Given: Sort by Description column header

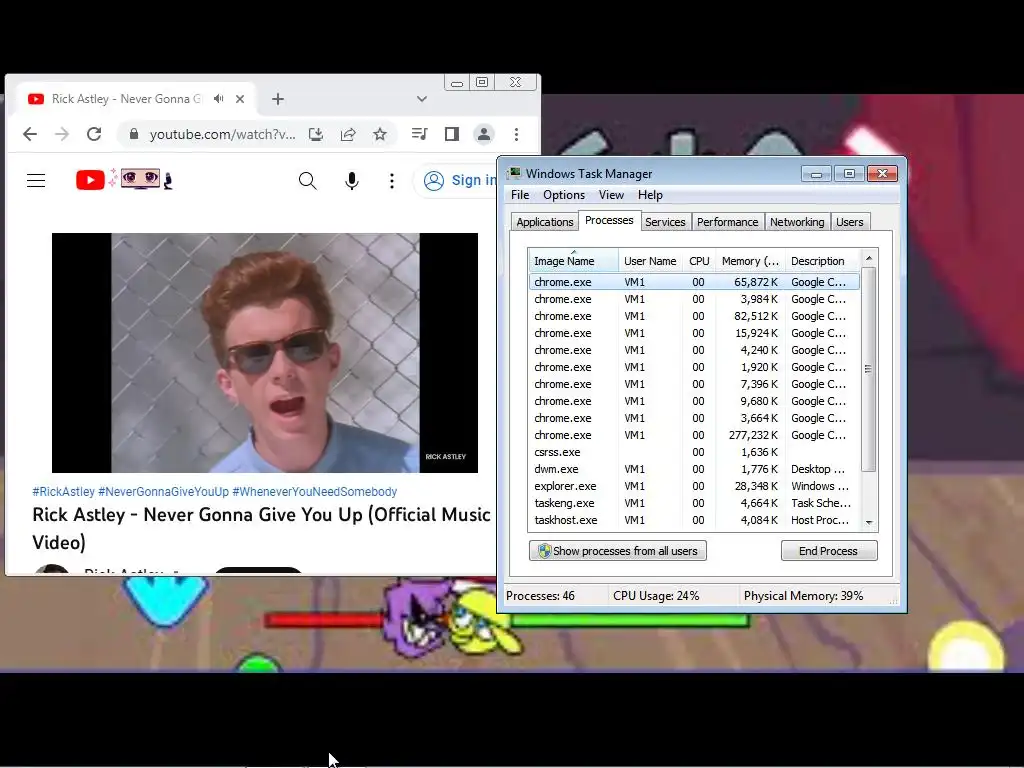Looking at the screenshot, I should click(822, 261).
